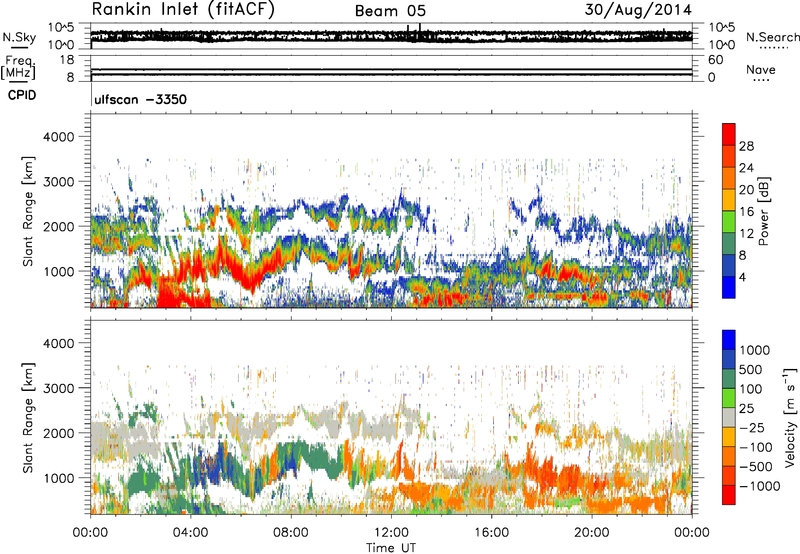800x554 pixels.
Task: Click the '4000' range tick of velocity panel
Action: 58,343
